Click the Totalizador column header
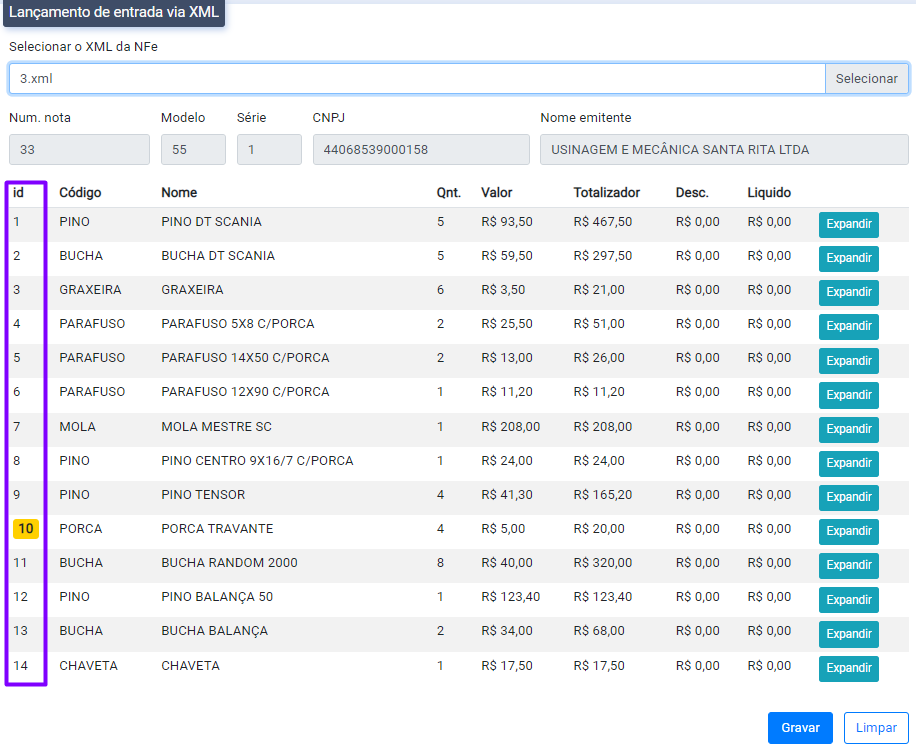The height and width of the screenshot is (750, 916). point(606,192)
